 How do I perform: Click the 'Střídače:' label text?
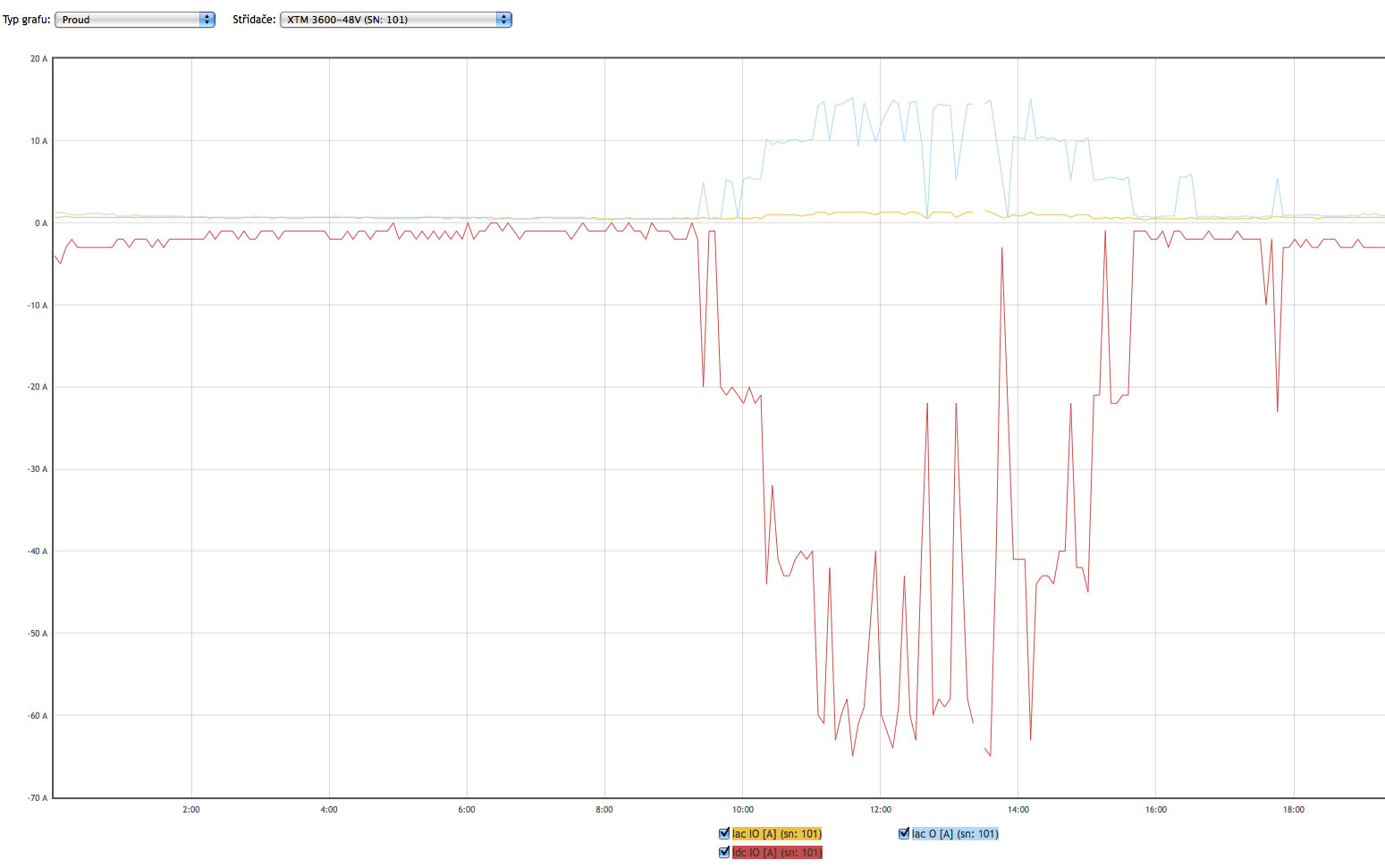(254, 20)
